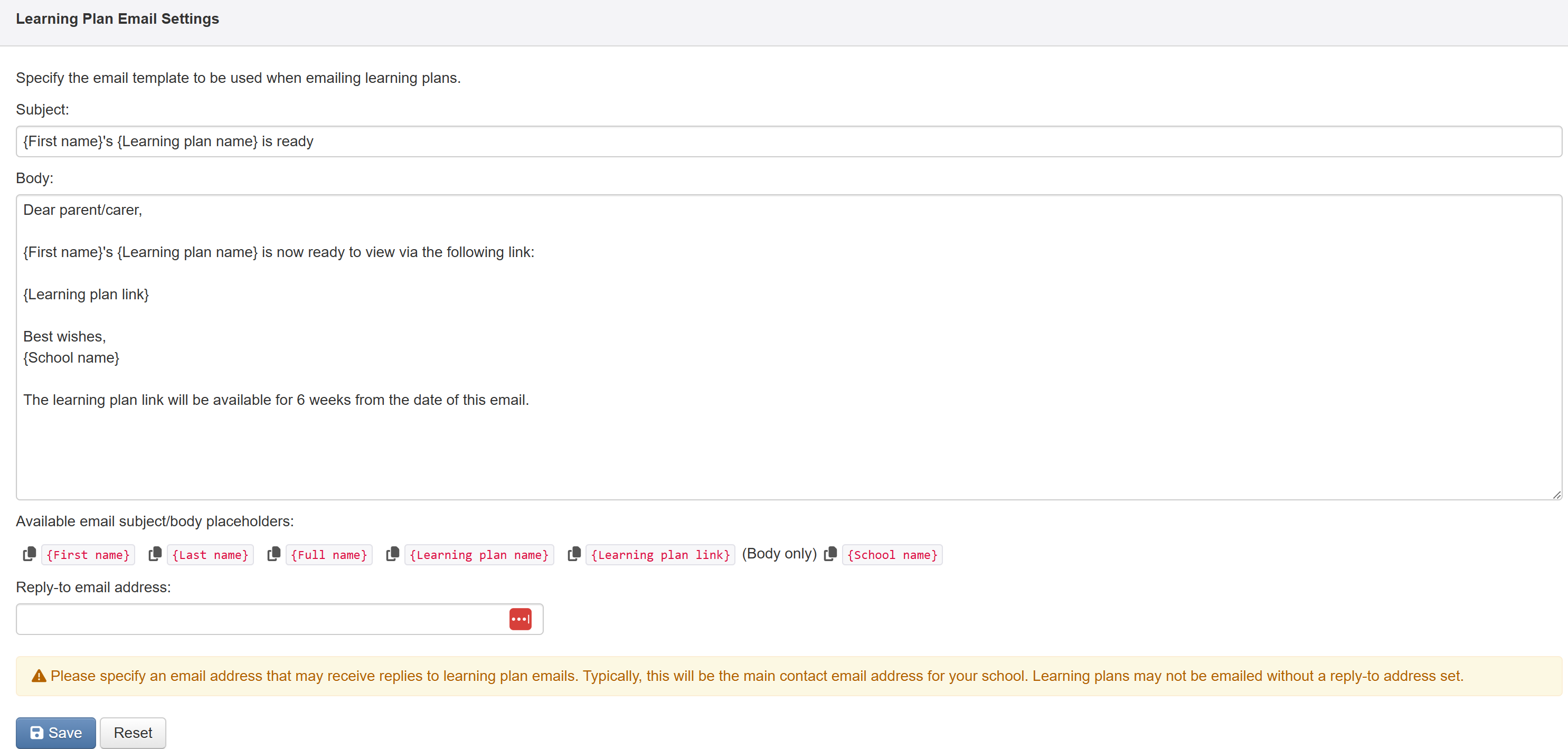This screenshot has width=1568, height=749.
Task: Click the red password manager icon
Action: (x=520, y=619)
